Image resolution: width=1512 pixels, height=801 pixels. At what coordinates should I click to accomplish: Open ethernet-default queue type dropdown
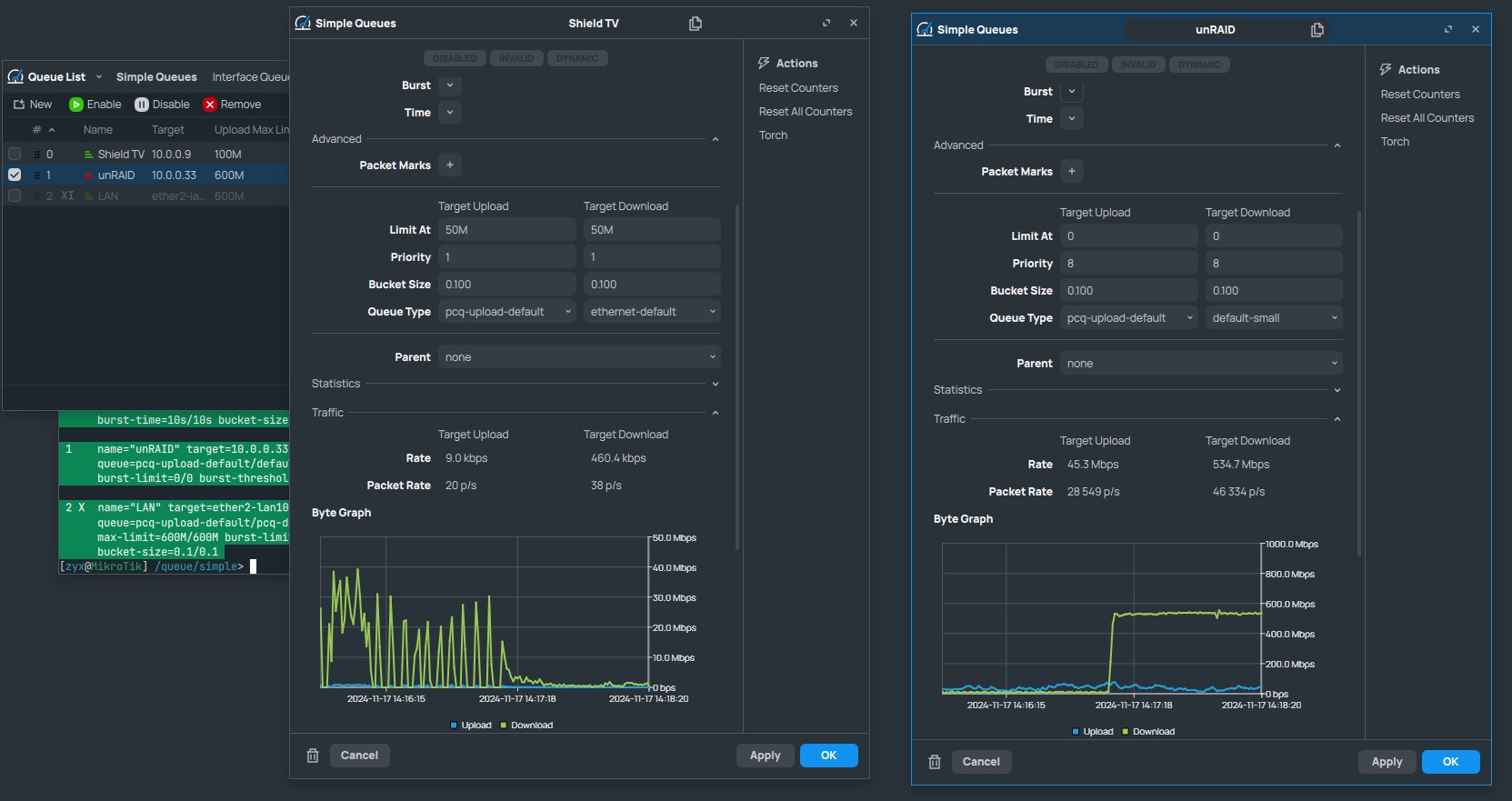click(652, 312)
